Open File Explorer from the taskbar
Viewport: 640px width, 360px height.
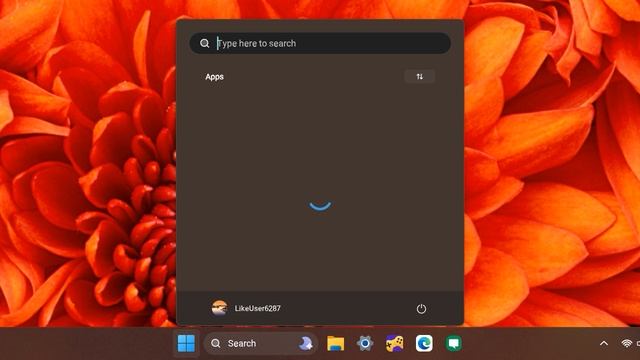[336, 343]
